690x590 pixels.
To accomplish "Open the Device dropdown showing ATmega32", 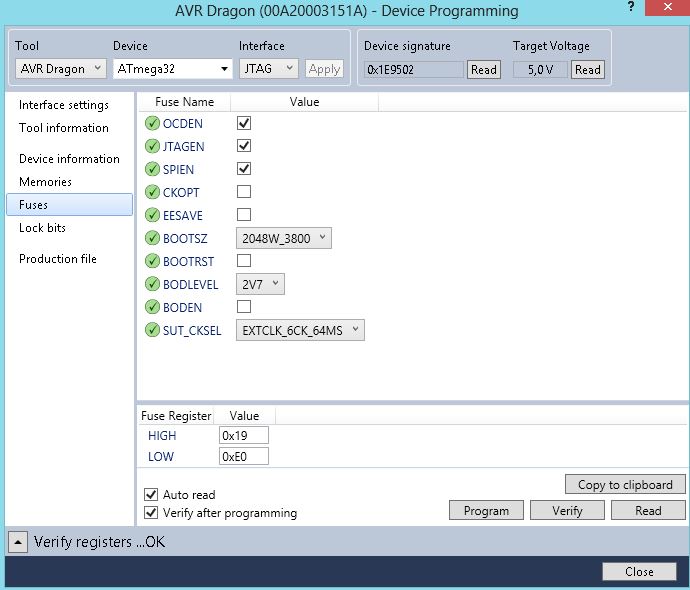I will click(172, 69).
